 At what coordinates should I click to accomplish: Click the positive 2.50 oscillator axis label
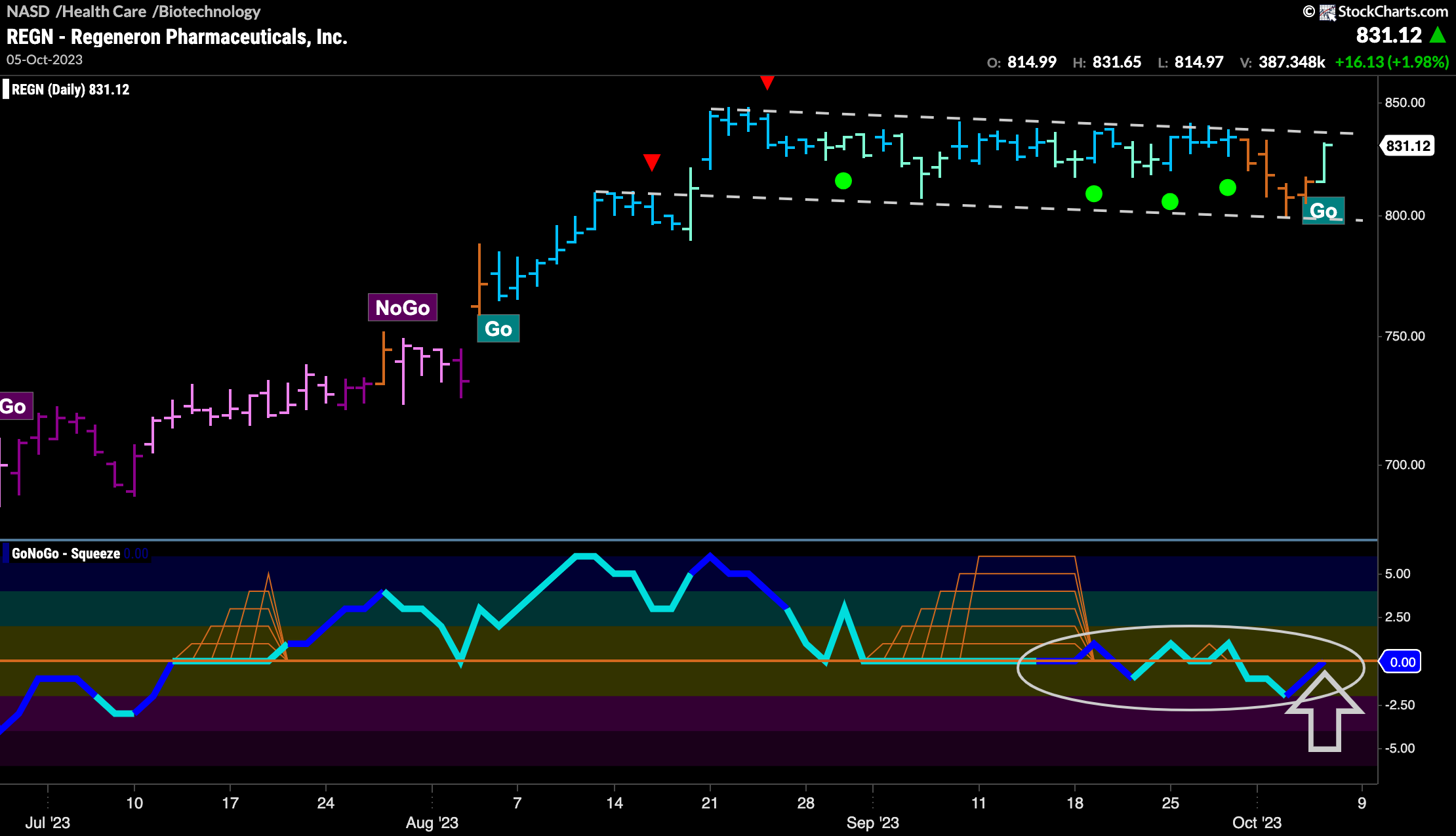click(x=1398, y=617)
